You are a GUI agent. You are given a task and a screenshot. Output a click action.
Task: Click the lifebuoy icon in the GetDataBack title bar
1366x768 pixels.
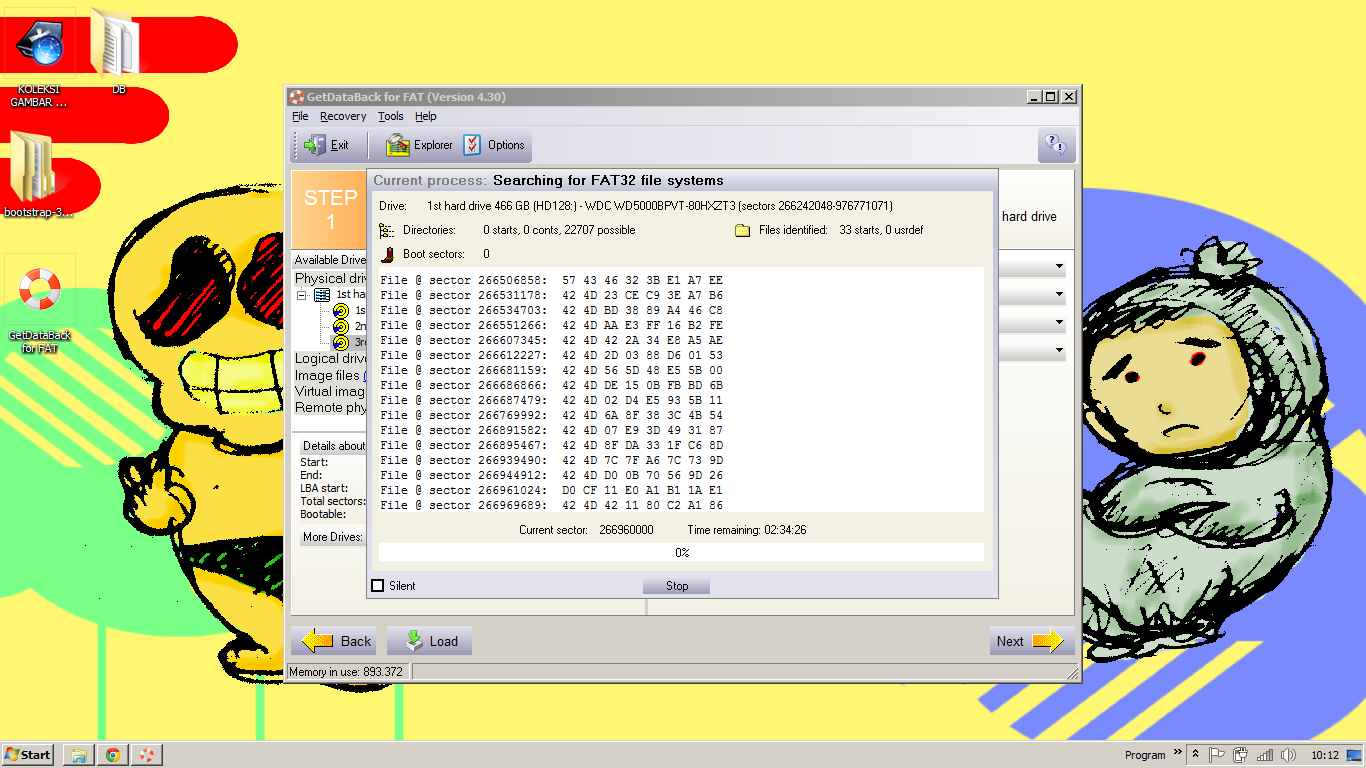point(297,97)
